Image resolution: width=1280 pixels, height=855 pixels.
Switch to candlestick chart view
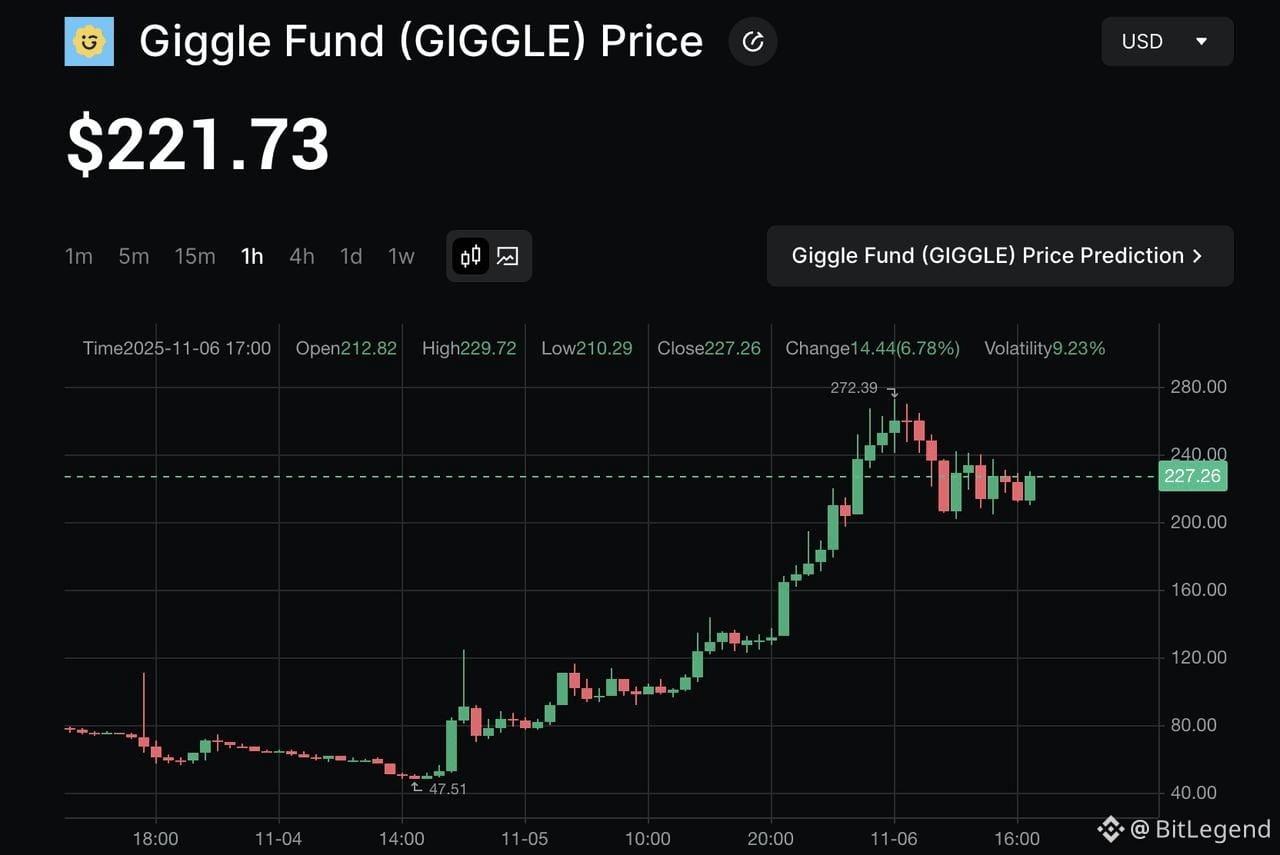(x=471, y=256)
